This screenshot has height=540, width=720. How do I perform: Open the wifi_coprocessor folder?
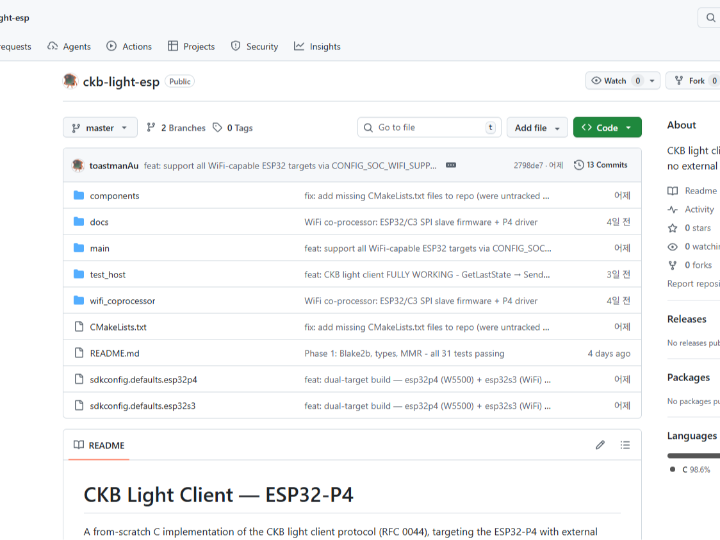coord(122,301)
